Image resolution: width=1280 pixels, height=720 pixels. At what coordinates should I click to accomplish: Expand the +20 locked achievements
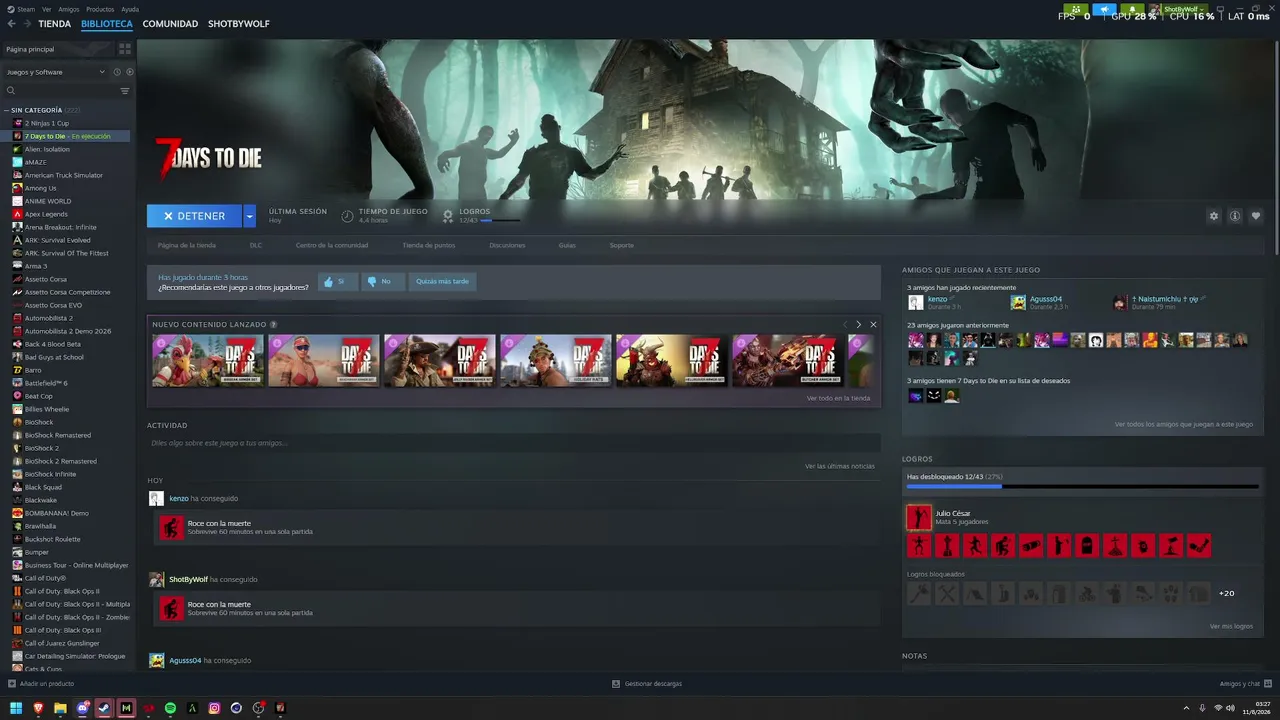1226,593
